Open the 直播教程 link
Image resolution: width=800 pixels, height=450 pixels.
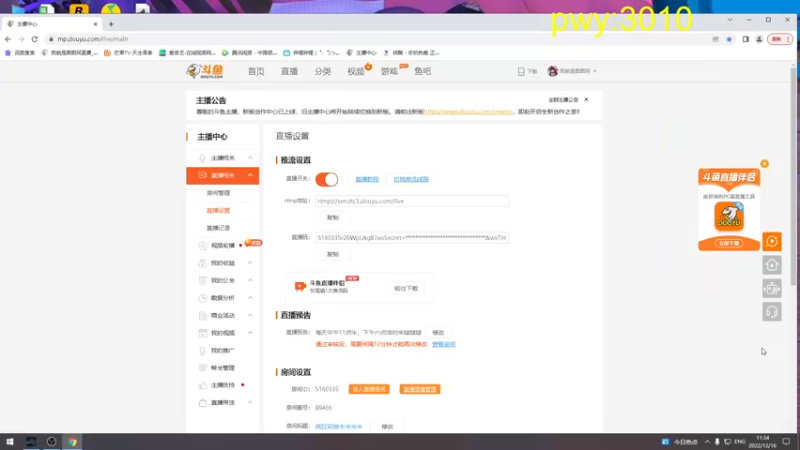(x=367, y=179)
